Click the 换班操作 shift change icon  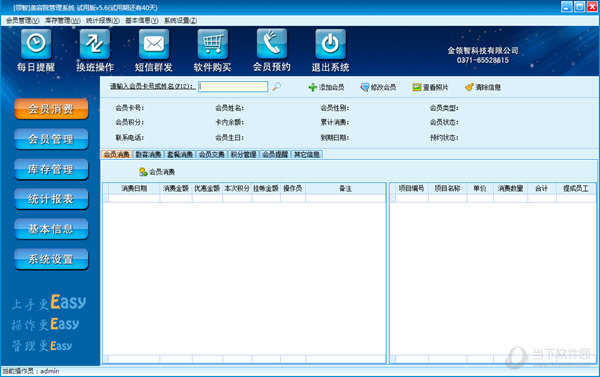pos(95,44)
